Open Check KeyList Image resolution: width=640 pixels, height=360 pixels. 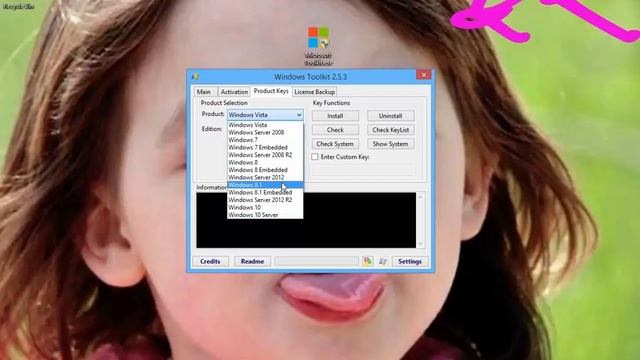click(x=391, y=130)
